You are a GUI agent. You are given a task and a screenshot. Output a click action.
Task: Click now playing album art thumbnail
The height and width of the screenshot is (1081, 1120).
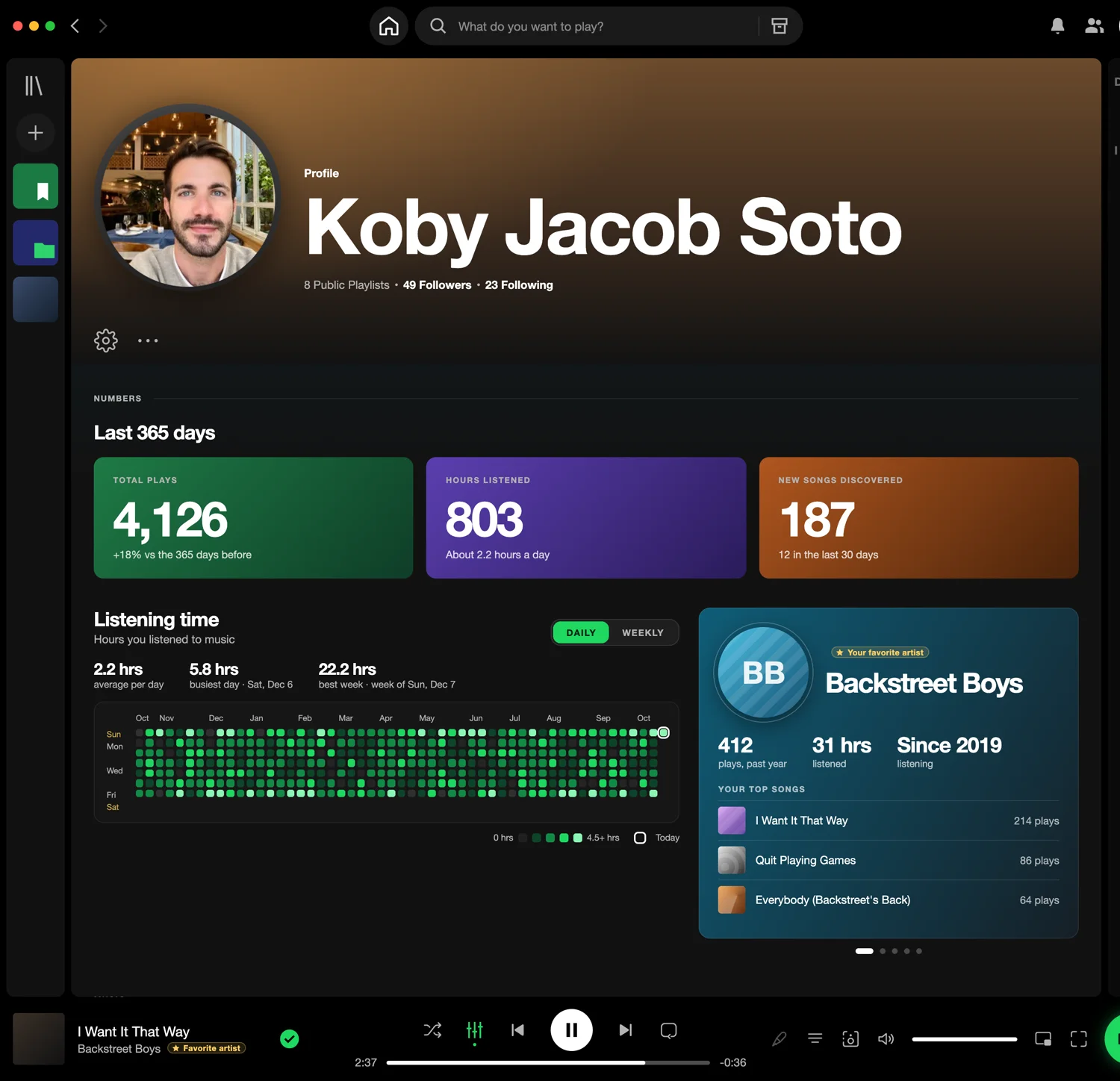coord(39,1038)
